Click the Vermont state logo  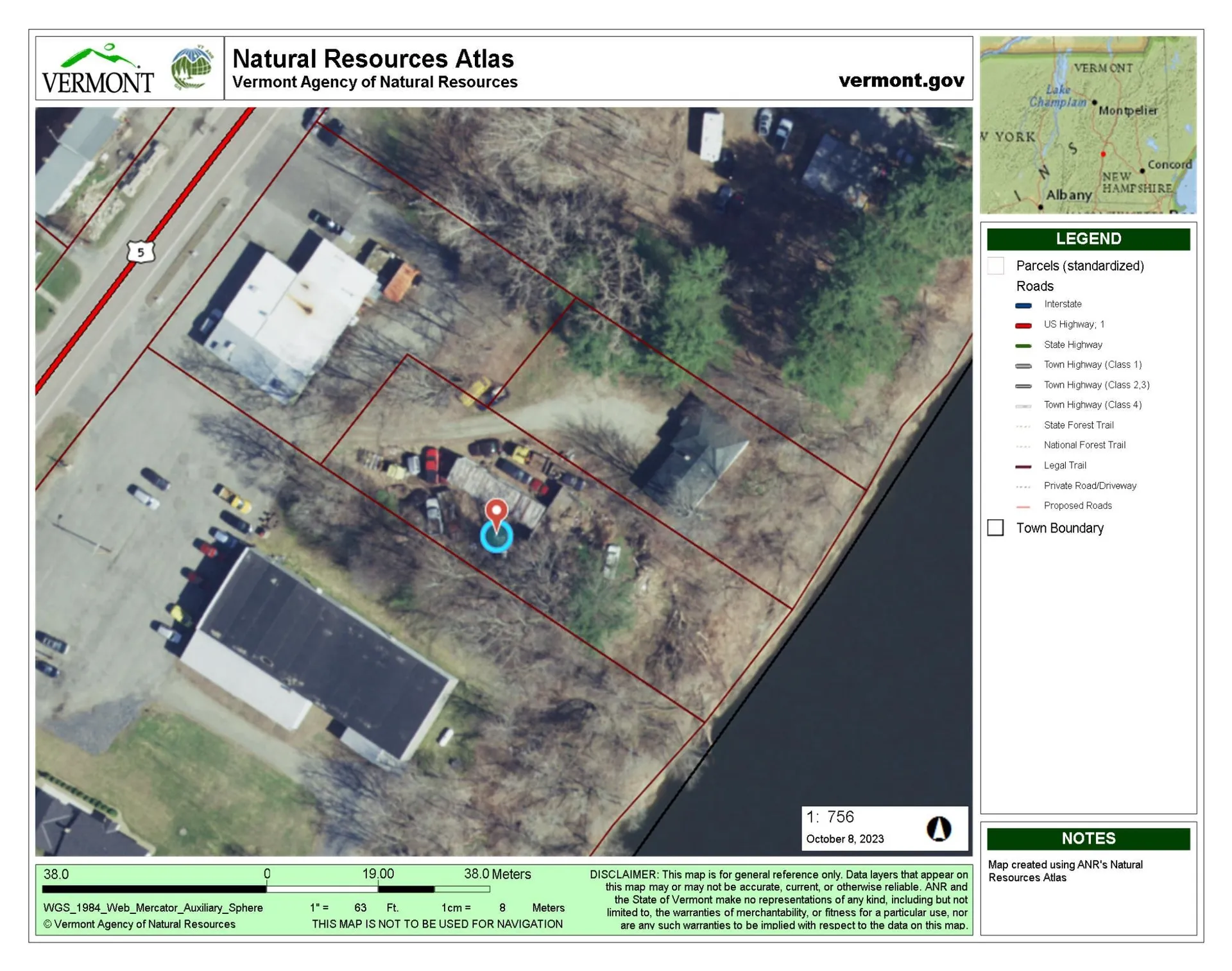pos(98,68)
